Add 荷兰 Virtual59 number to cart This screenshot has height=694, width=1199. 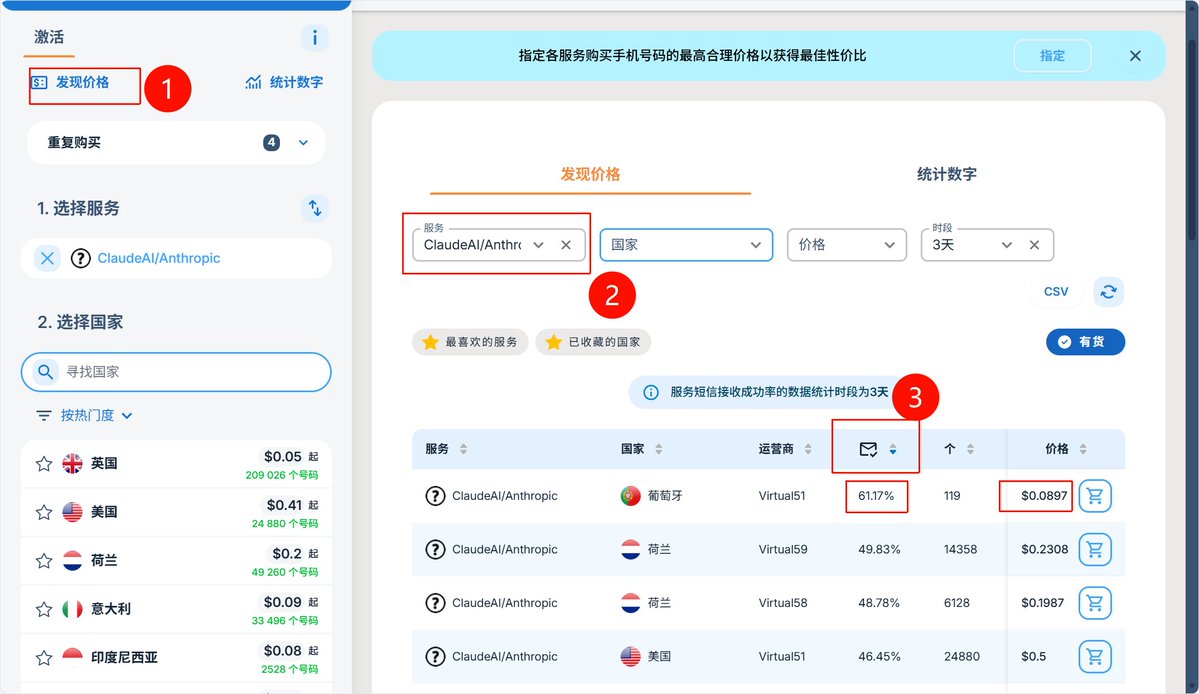click(x=1094, y=550)
